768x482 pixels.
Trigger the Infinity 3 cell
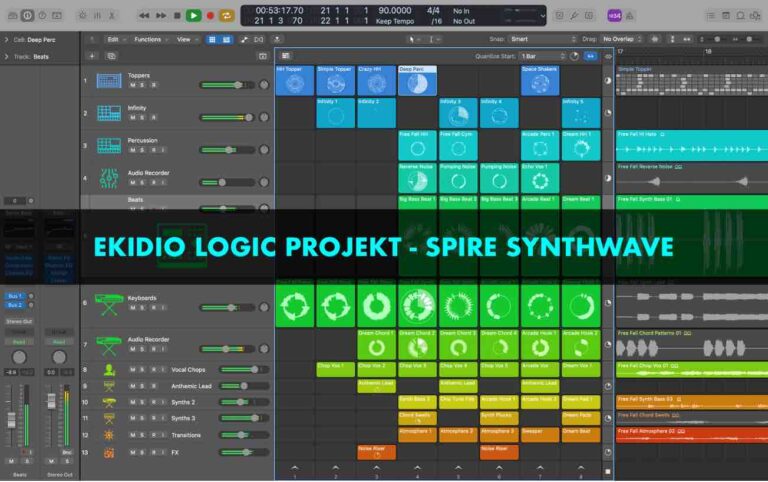pos(458,113)
